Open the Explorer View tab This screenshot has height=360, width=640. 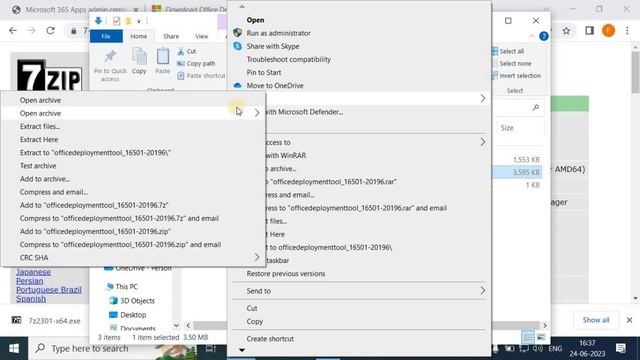(201, 36)
